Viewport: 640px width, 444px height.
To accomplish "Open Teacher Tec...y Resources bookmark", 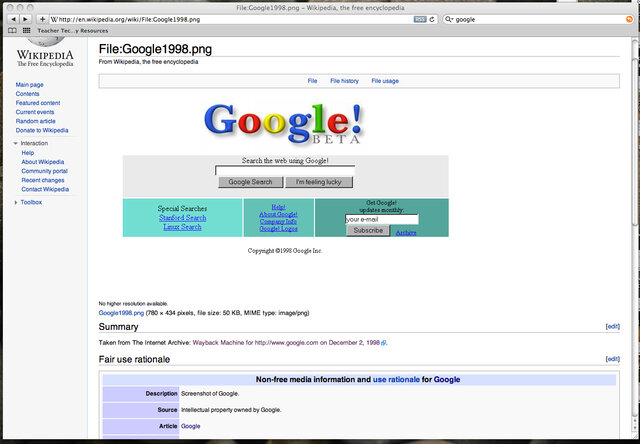I will coord(73,31).
